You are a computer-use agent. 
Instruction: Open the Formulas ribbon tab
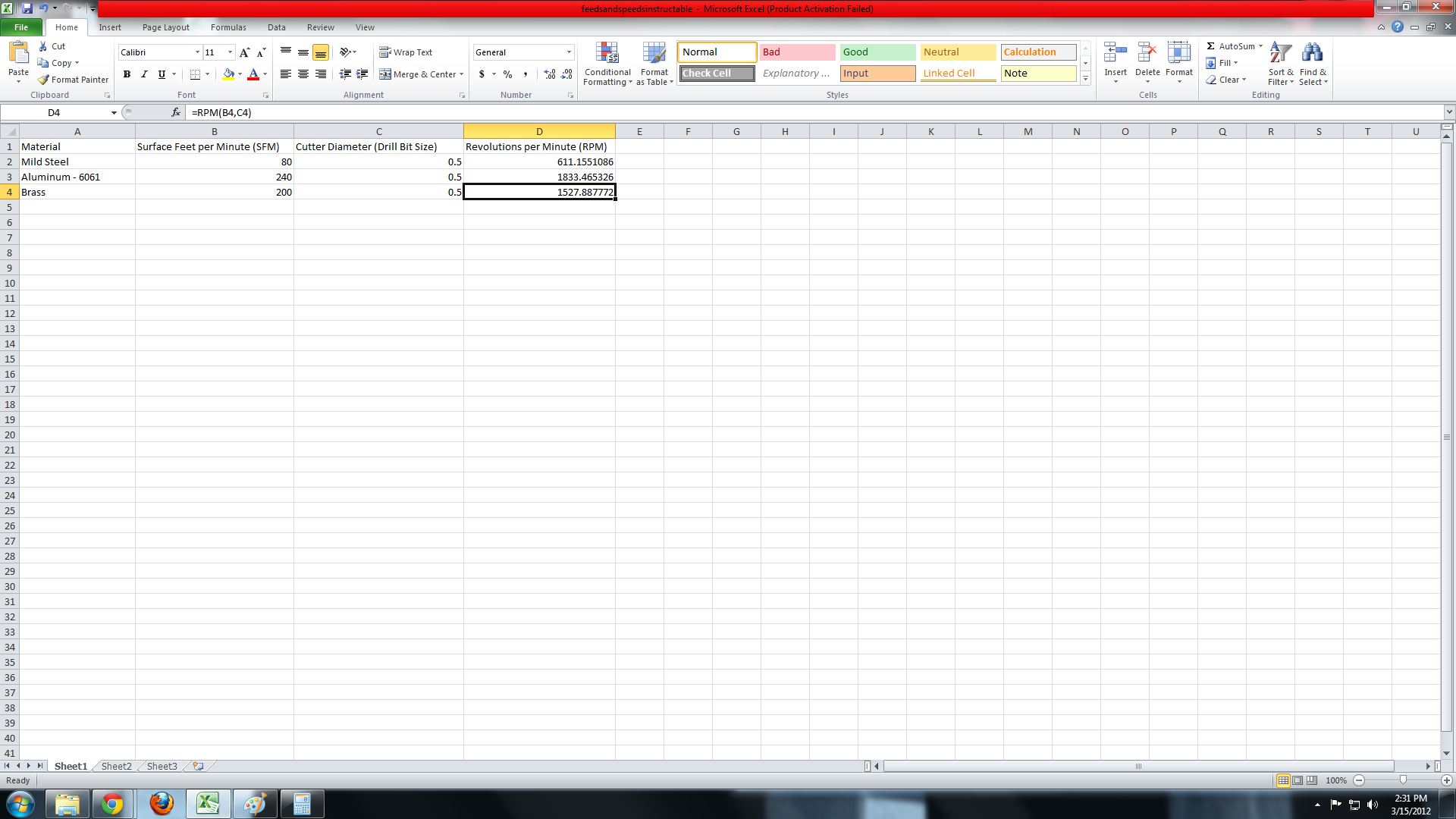tap(228, 27)
